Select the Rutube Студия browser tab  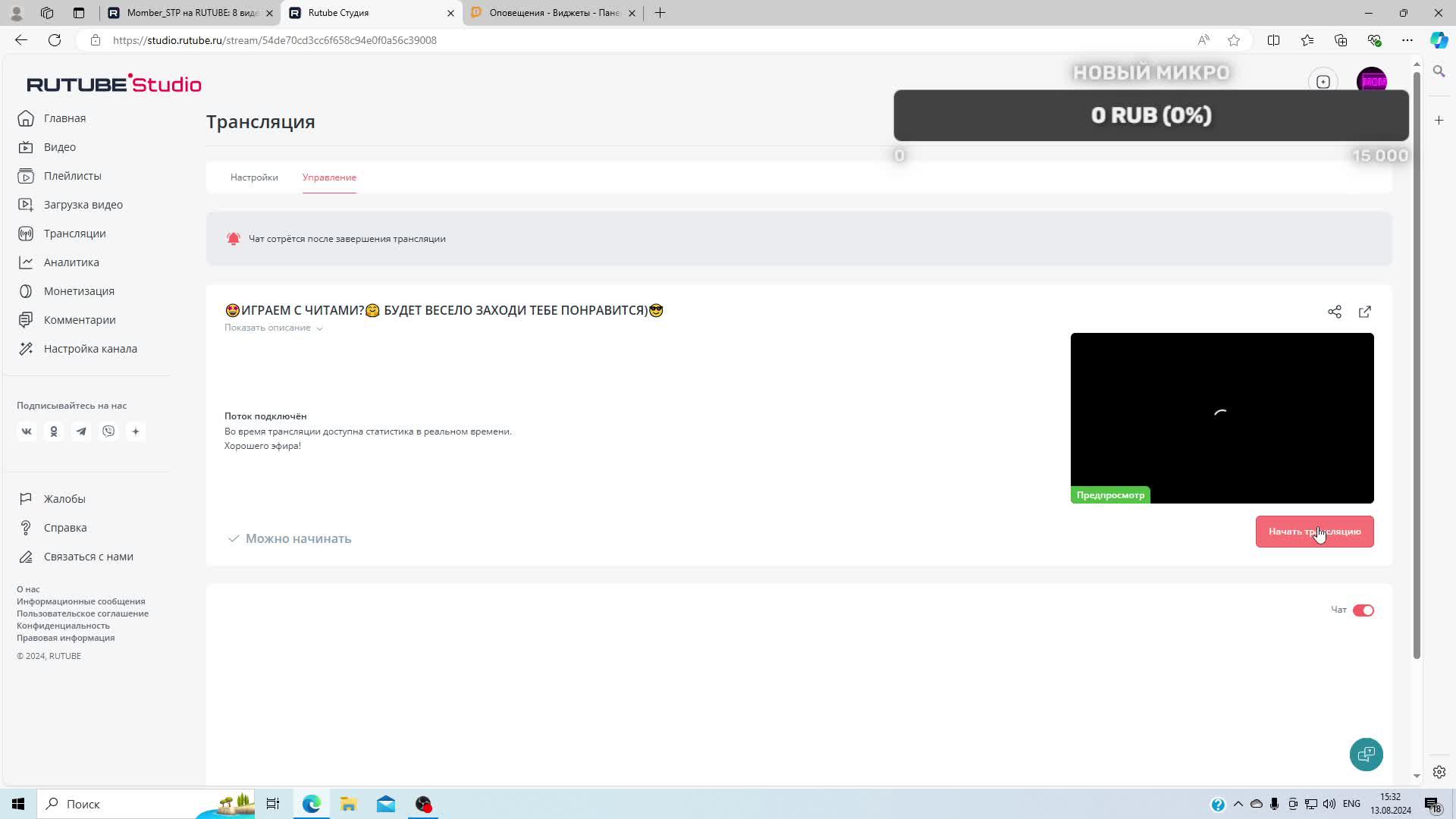(x=372, y=13)
